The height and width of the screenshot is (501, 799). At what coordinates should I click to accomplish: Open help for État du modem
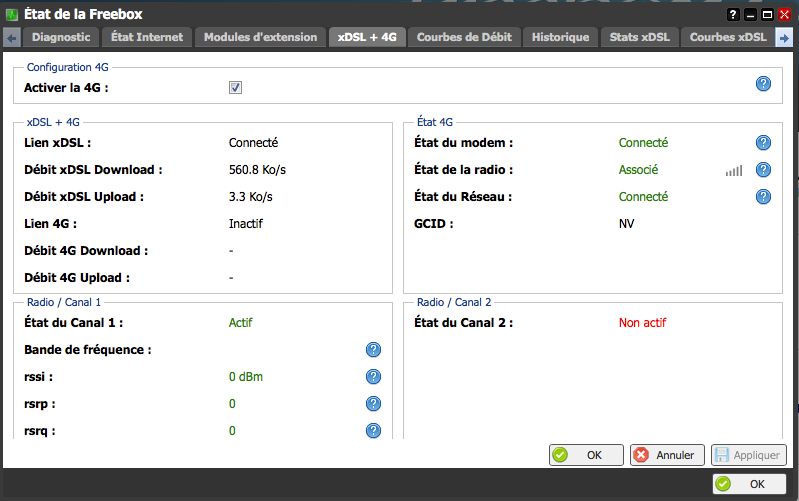tap(763, 143)
